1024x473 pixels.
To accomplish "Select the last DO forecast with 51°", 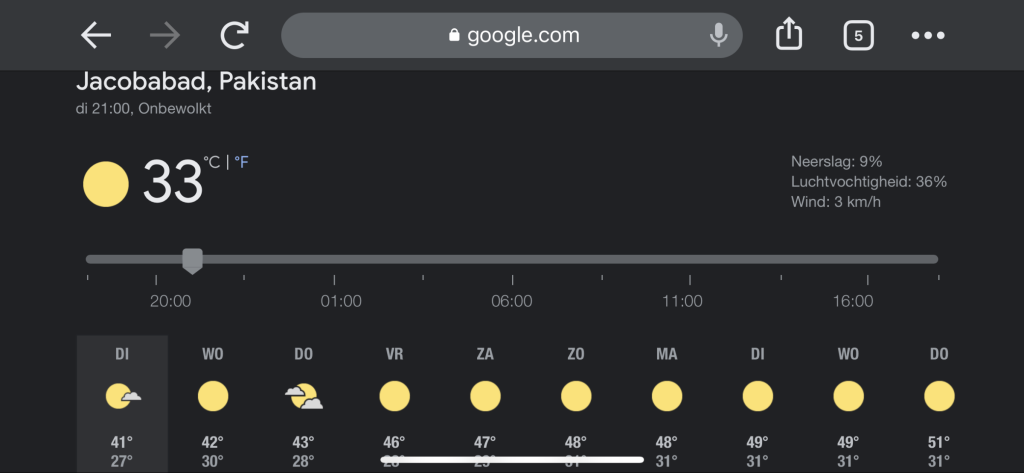I will [939, 404].
